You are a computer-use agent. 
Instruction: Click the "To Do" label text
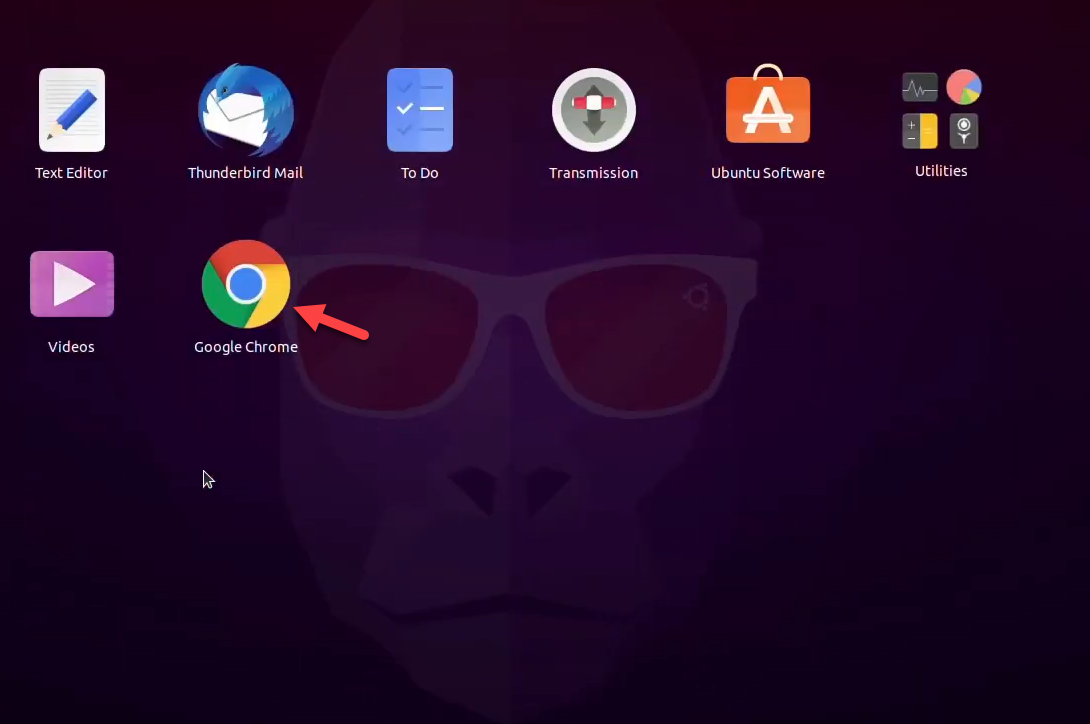tap(420, 173)
